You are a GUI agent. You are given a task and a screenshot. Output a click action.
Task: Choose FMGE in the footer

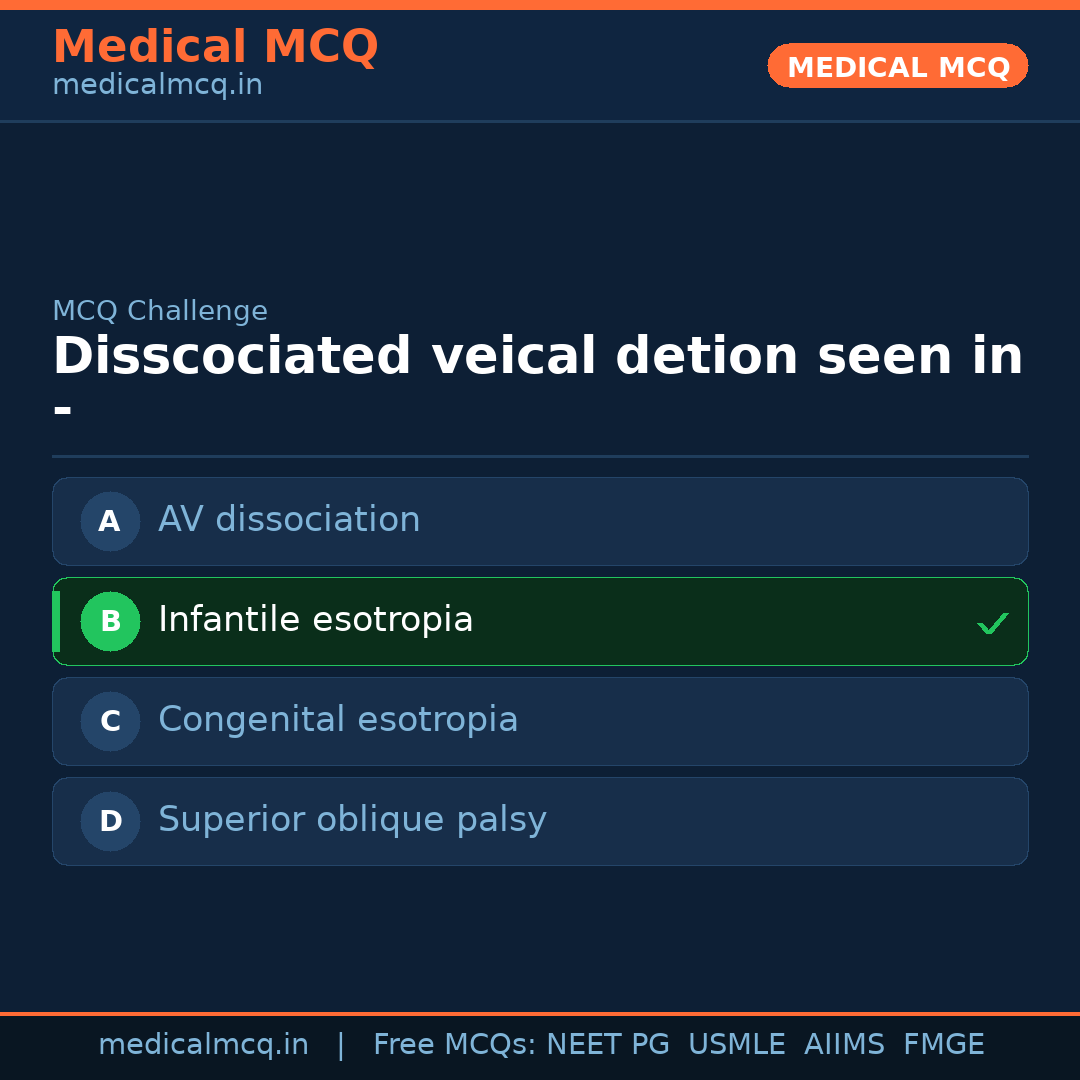click(943, 1045)
